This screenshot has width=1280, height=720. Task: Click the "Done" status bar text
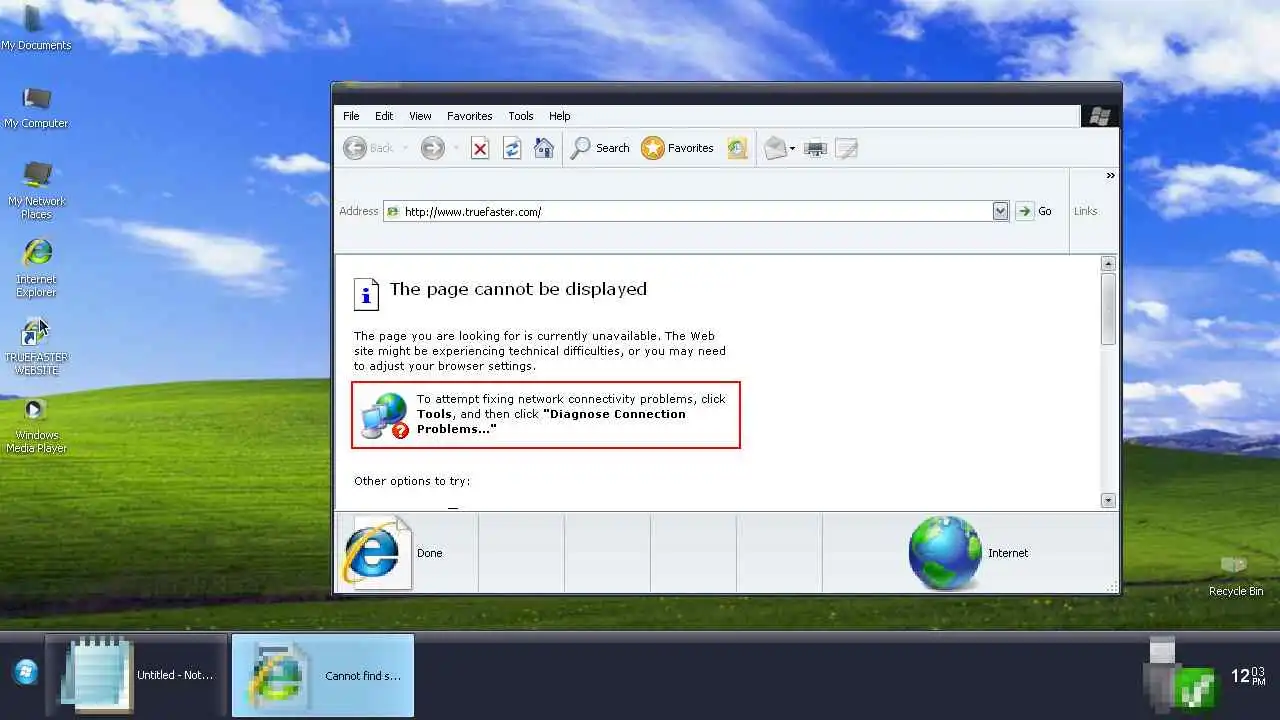click(429, 553)
